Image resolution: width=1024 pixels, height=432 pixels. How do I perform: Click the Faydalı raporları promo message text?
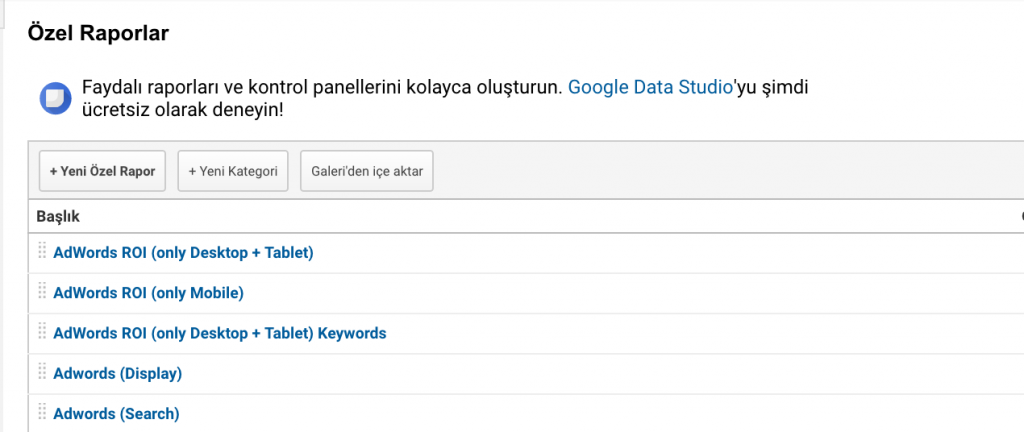(x=320, y=88)
